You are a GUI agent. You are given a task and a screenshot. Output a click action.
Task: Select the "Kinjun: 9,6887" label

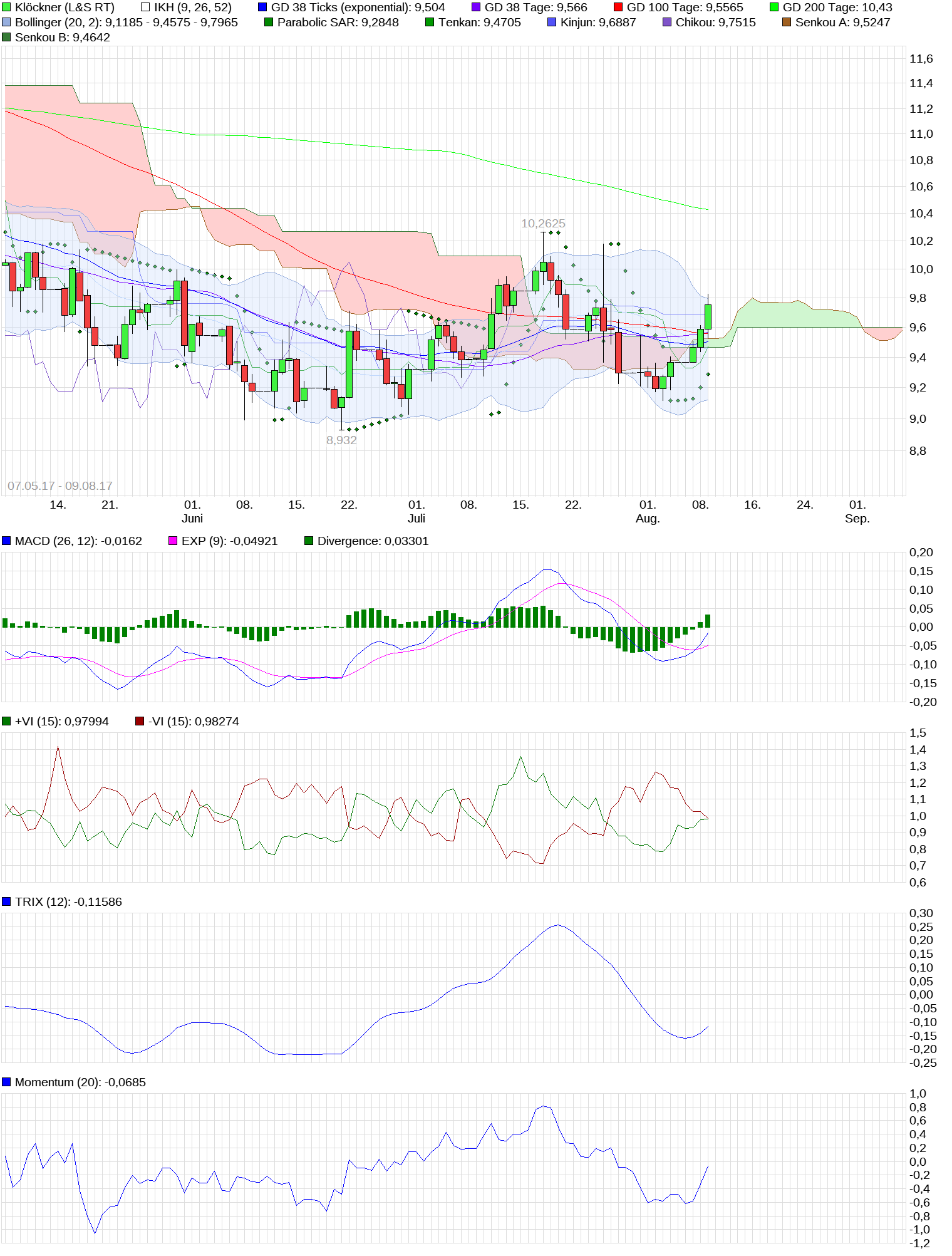[598, 23]
